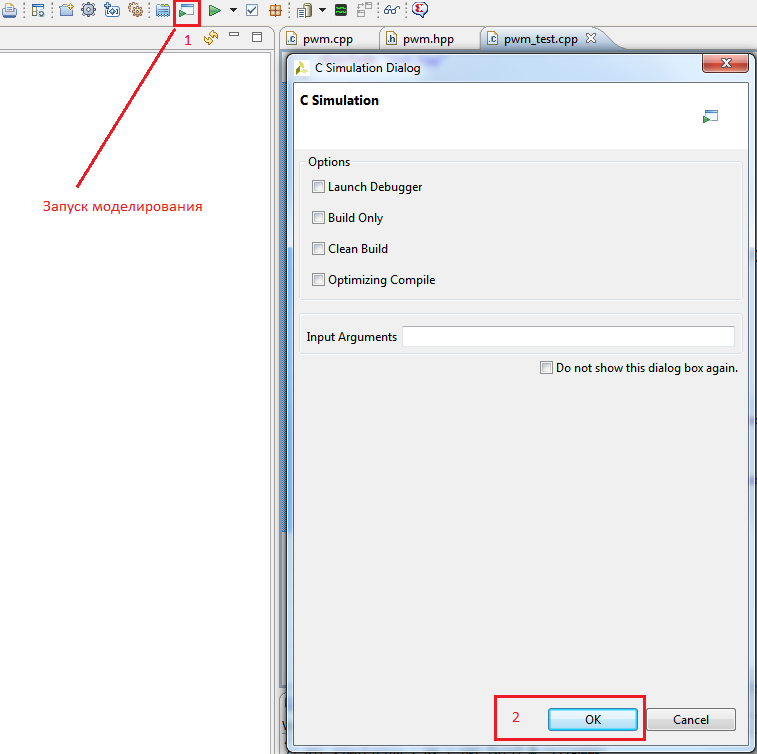
Task: Enable the Launch Debugger checkbox
Action: click(x=319, y=187)
